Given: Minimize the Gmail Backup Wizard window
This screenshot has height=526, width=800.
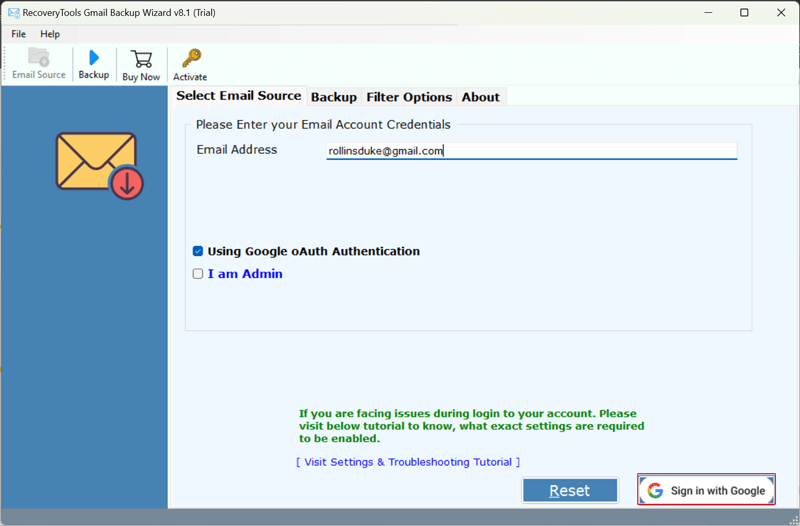Looking at the screenshot, I should pos(708,13).
